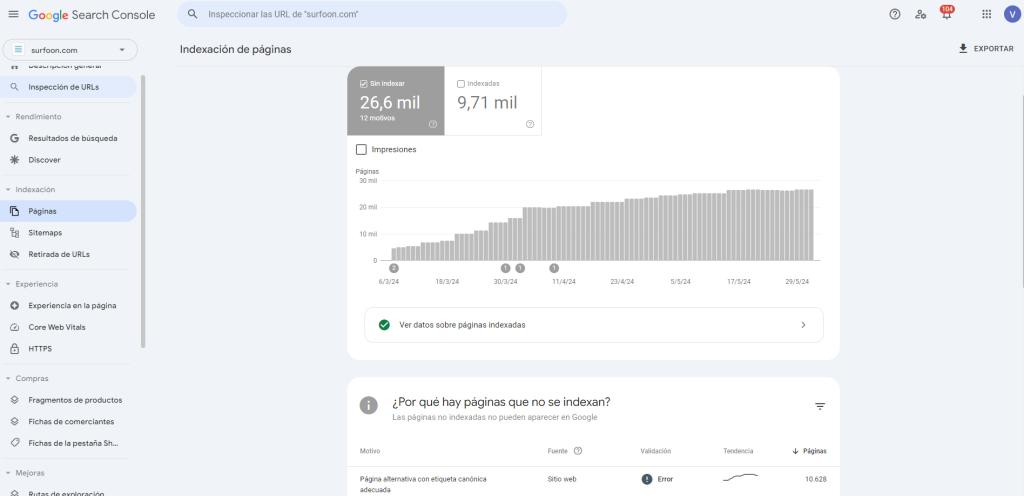Open the surfoon.com property dropdown
This screenshot has width=1024, height=496.
point(70,49)
